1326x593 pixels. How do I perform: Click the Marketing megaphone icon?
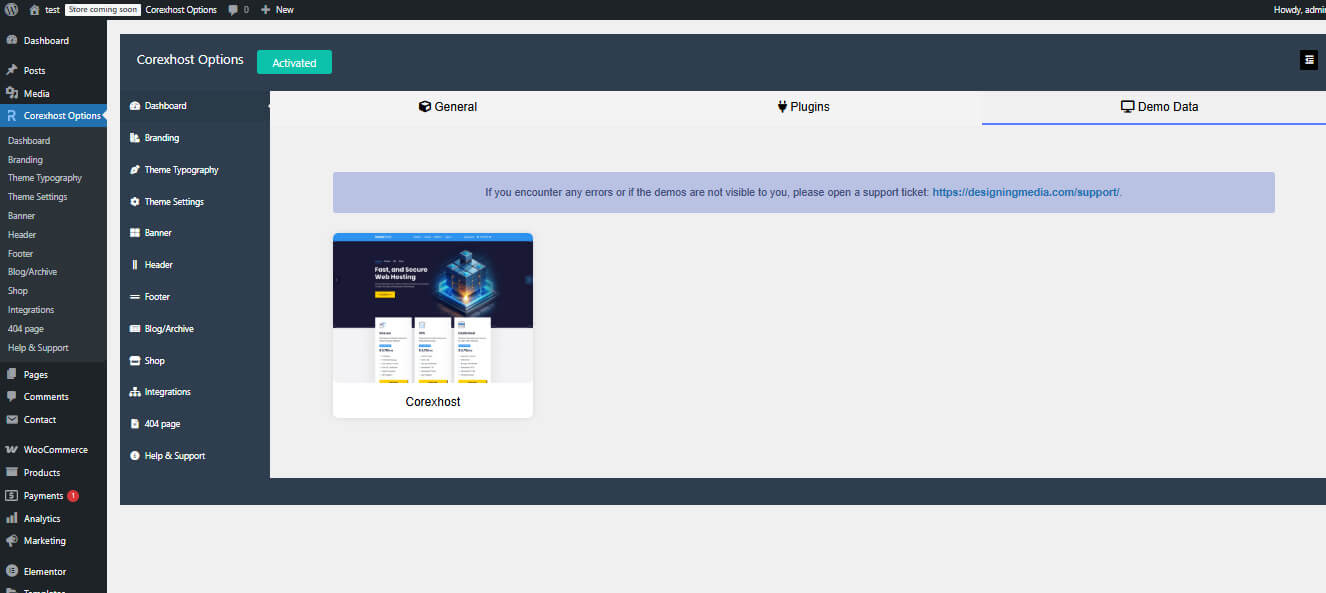[x=12, y=541]
